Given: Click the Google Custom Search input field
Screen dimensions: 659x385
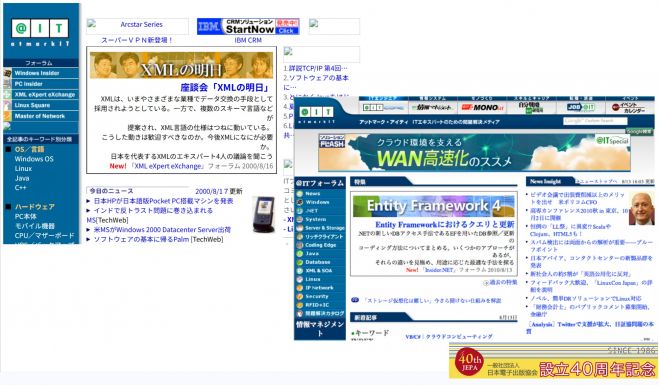Looking at the screenshot, I should point(595,121).
